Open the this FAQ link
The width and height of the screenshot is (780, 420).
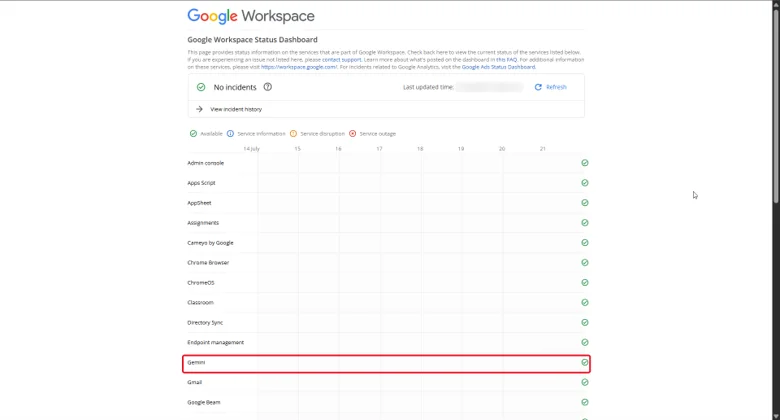[x=506, y=60]
